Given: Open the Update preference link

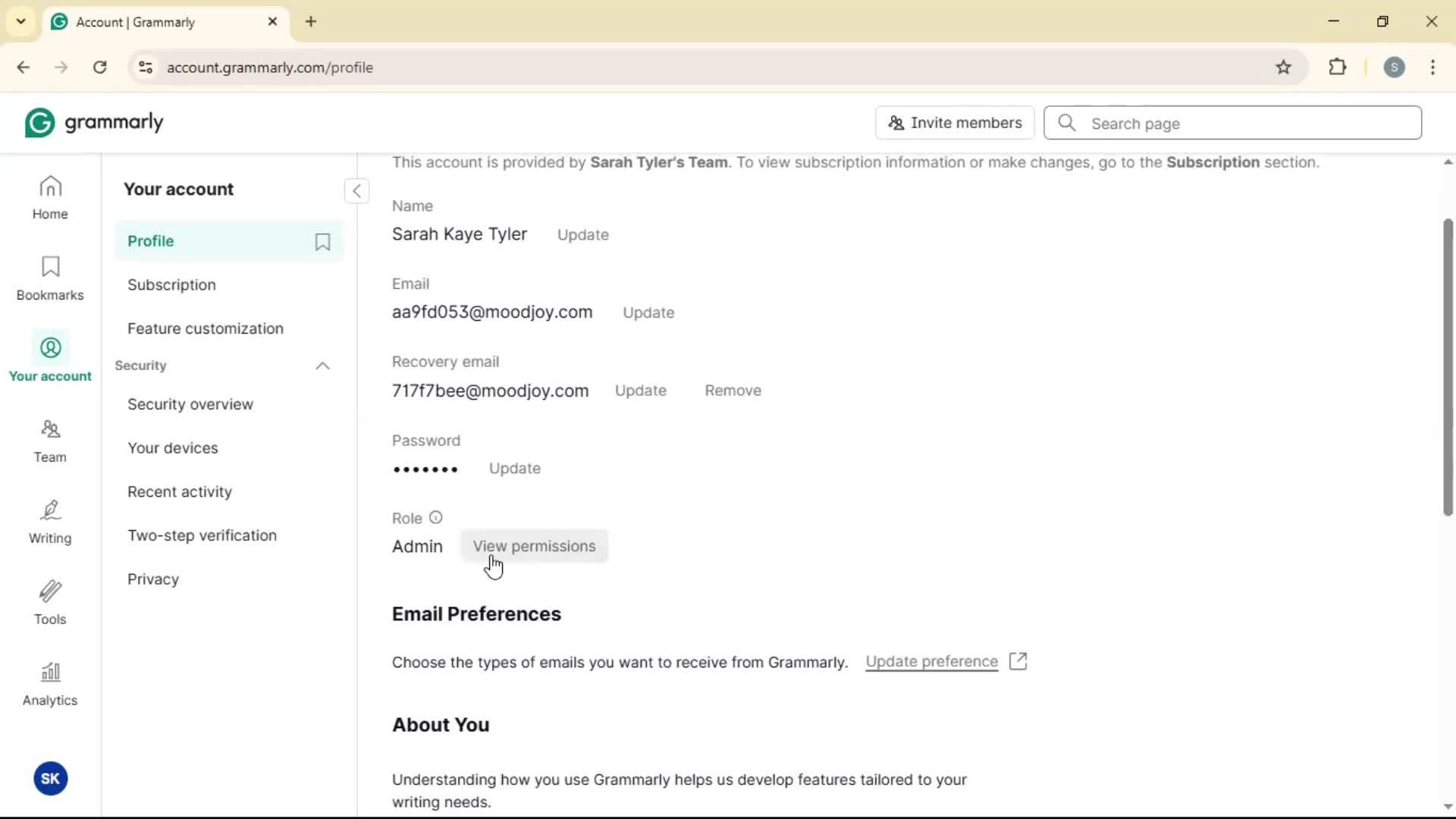Looking at the screenshot, I should coord(932,661).
